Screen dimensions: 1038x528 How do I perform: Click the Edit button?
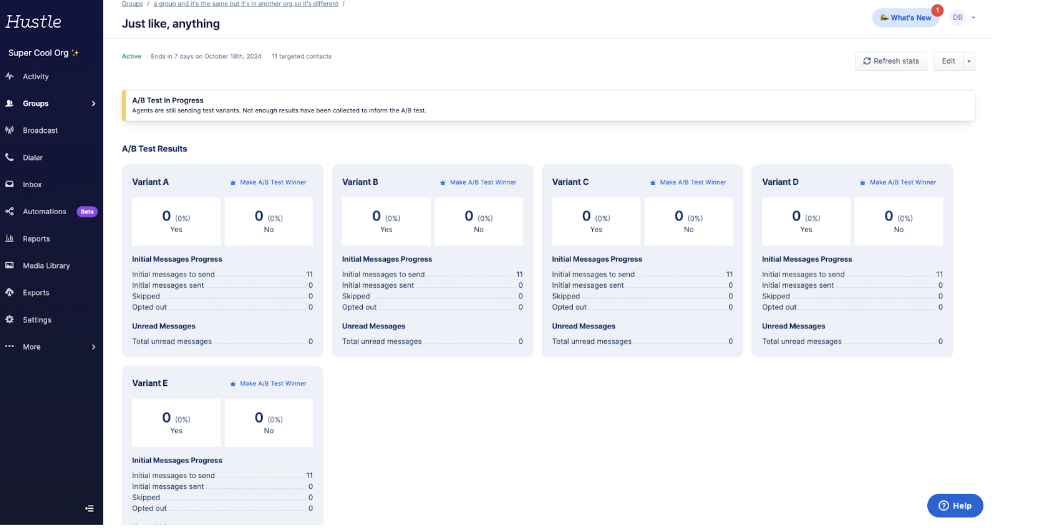point(947,61)
